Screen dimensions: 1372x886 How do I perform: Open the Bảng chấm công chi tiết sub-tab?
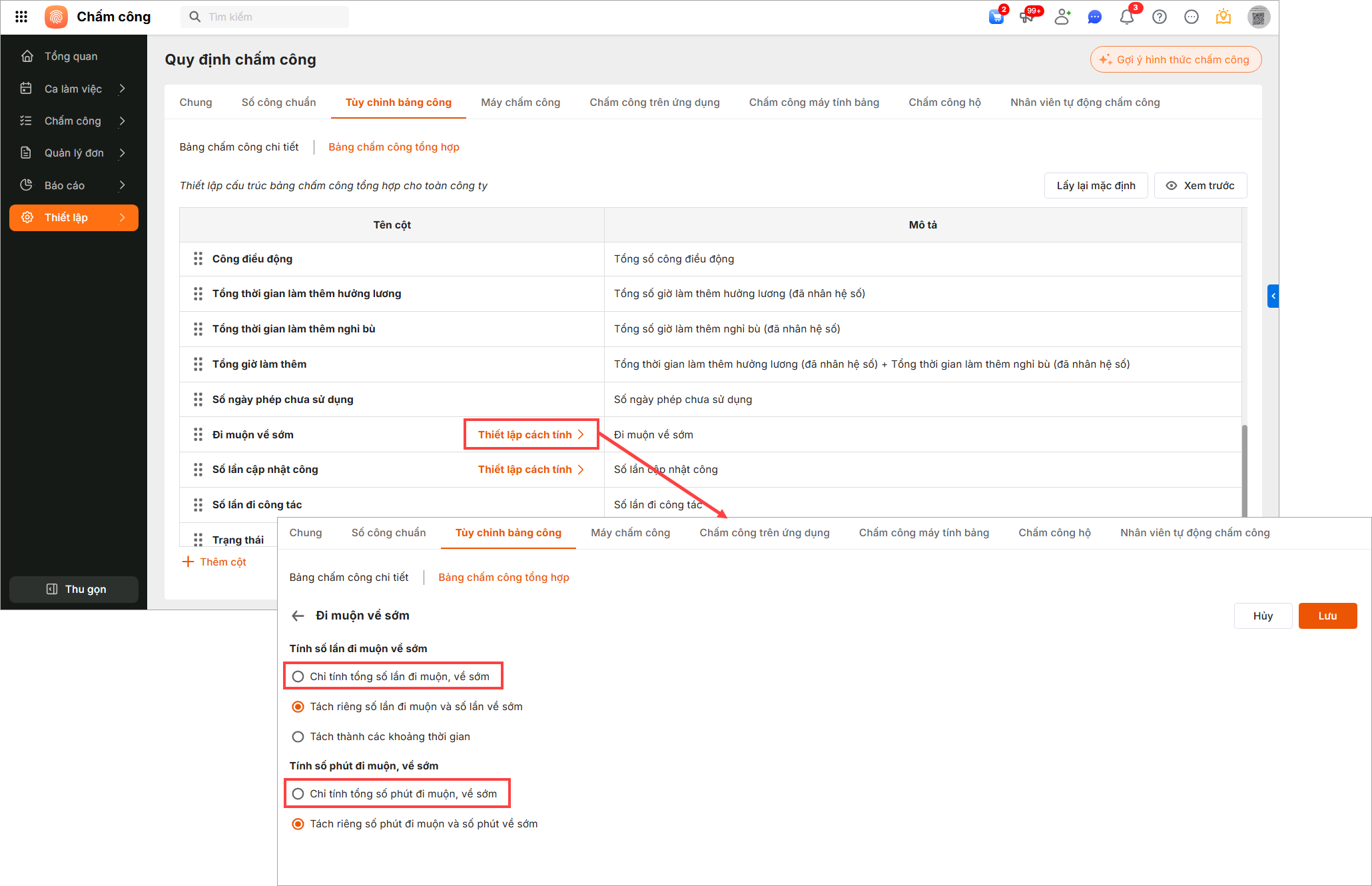(x=239, y=147)
